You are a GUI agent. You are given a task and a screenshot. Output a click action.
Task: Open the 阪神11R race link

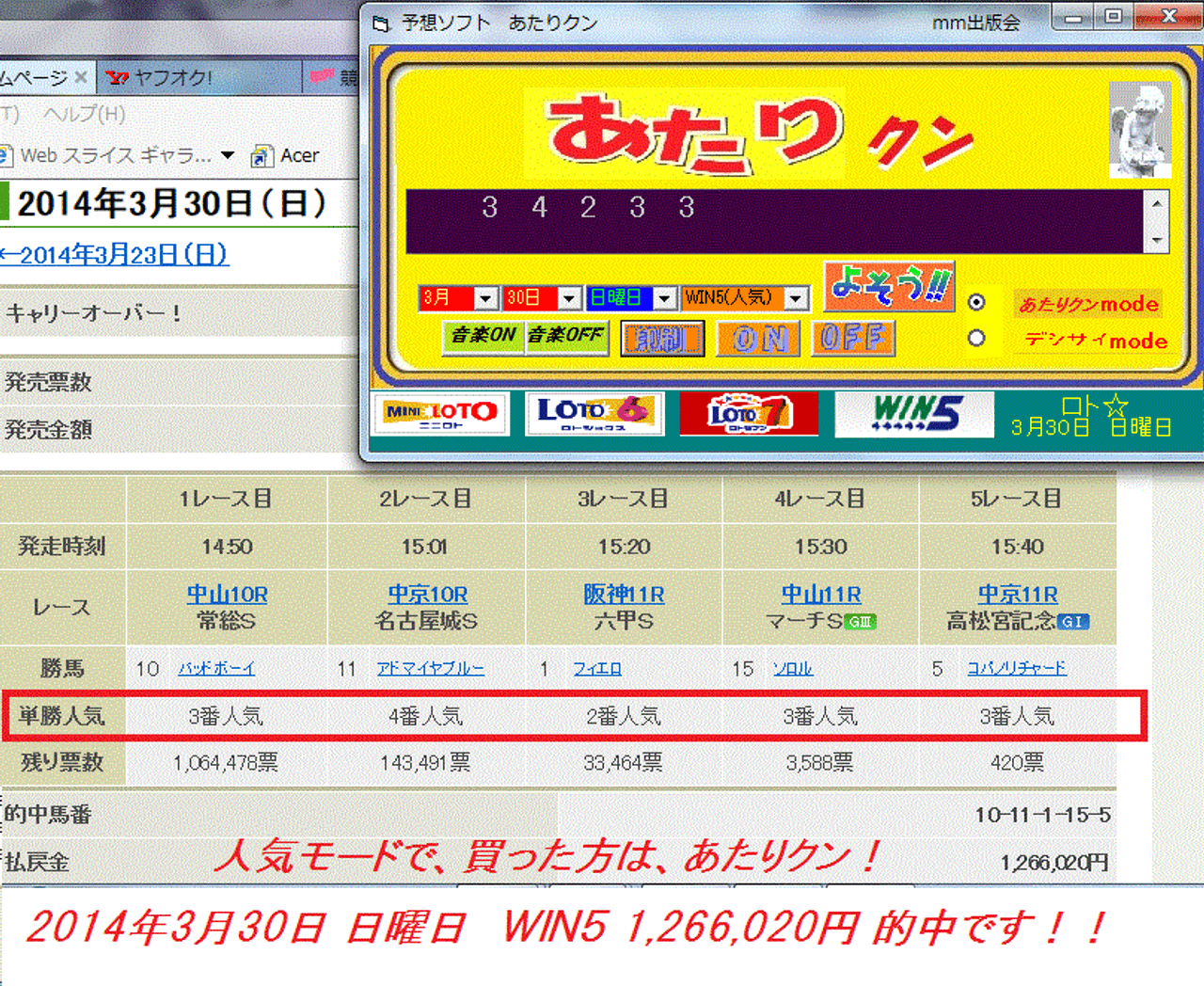pyautogui.click(x=624, y=595)
